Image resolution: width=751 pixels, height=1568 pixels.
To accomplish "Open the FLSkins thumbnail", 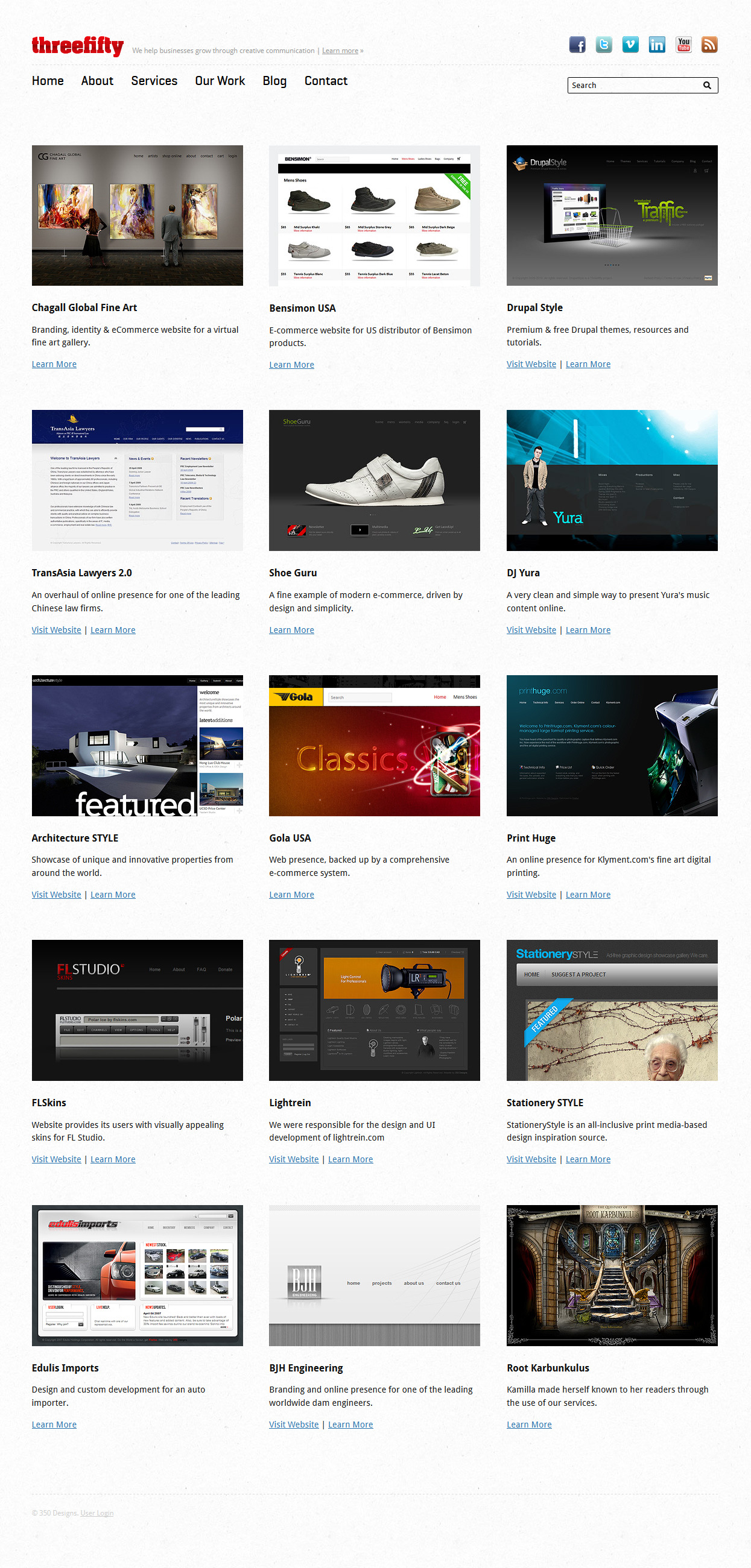I will 137,1010.
